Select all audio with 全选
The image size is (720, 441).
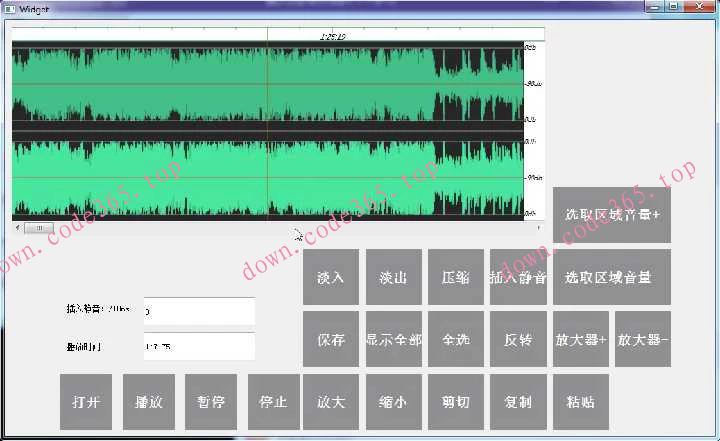456,339
